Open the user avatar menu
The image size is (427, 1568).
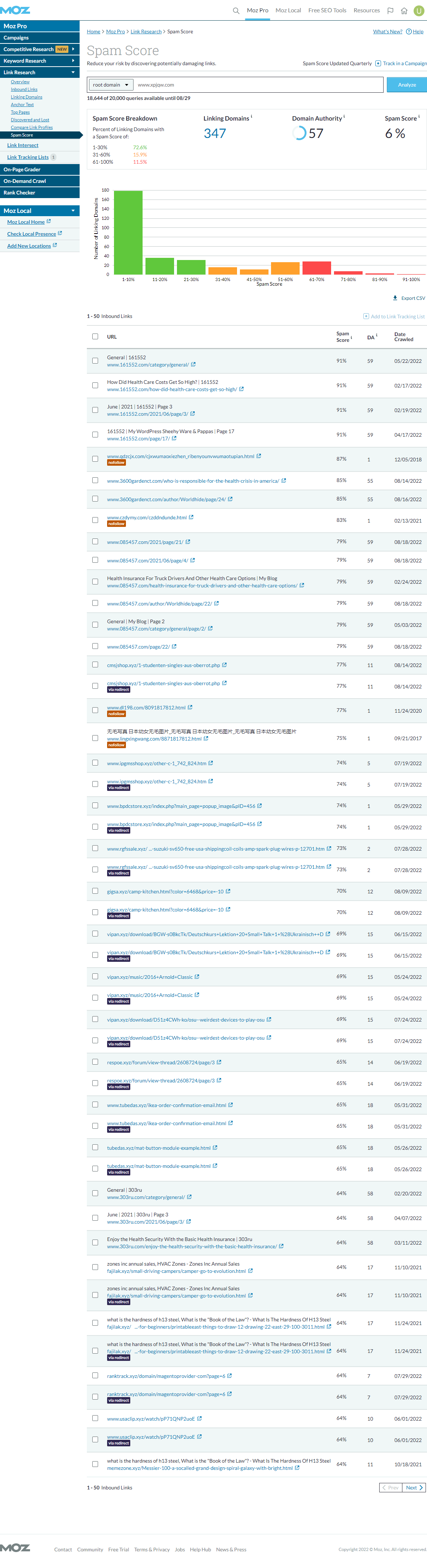(x=418, y=11)
